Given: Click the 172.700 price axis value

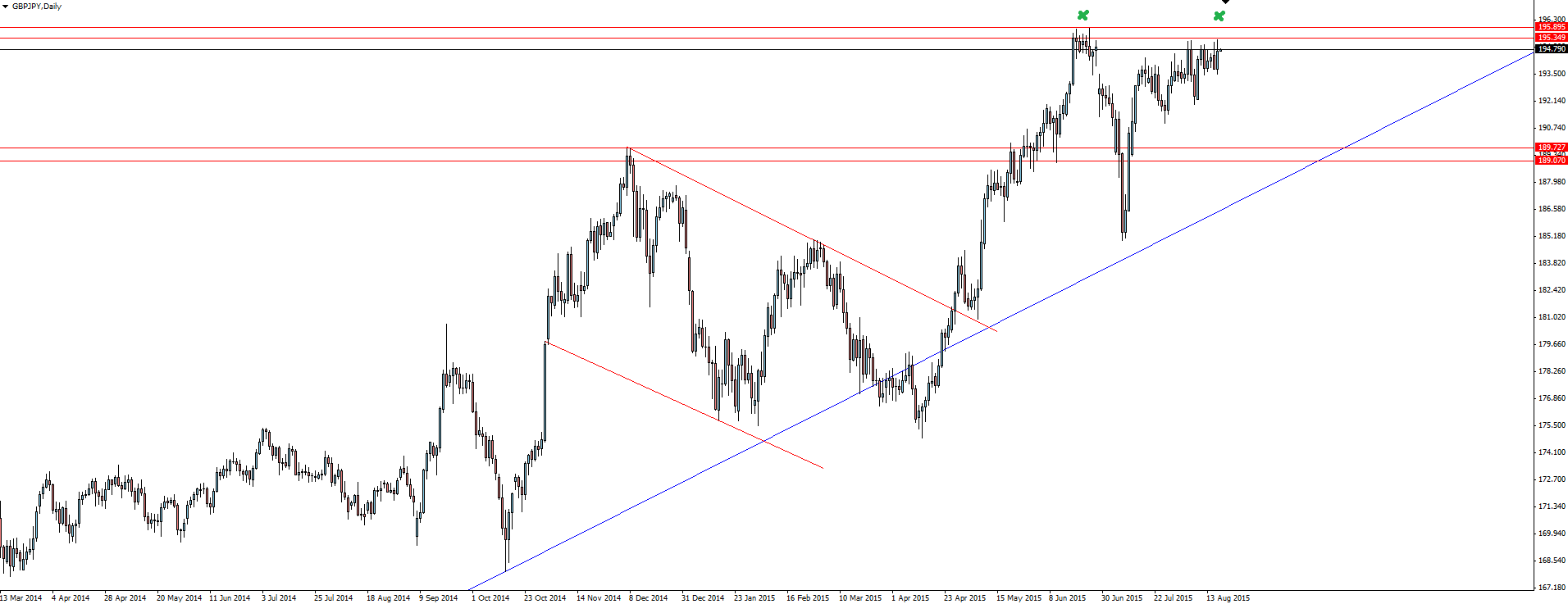Looking at the screenshot, I should [1551, 479].
